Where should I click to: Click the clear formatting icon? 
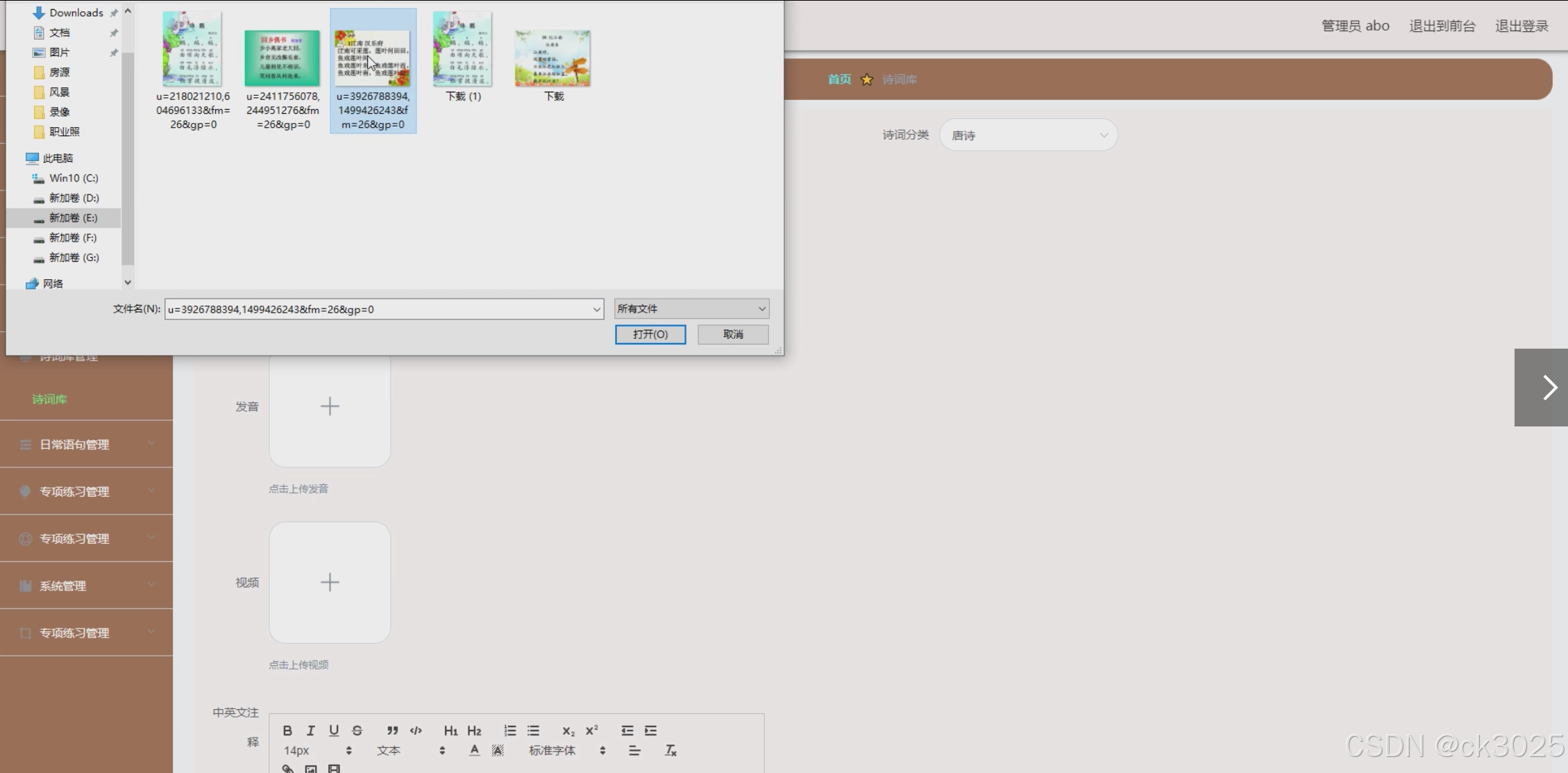[x=671, y=750]
